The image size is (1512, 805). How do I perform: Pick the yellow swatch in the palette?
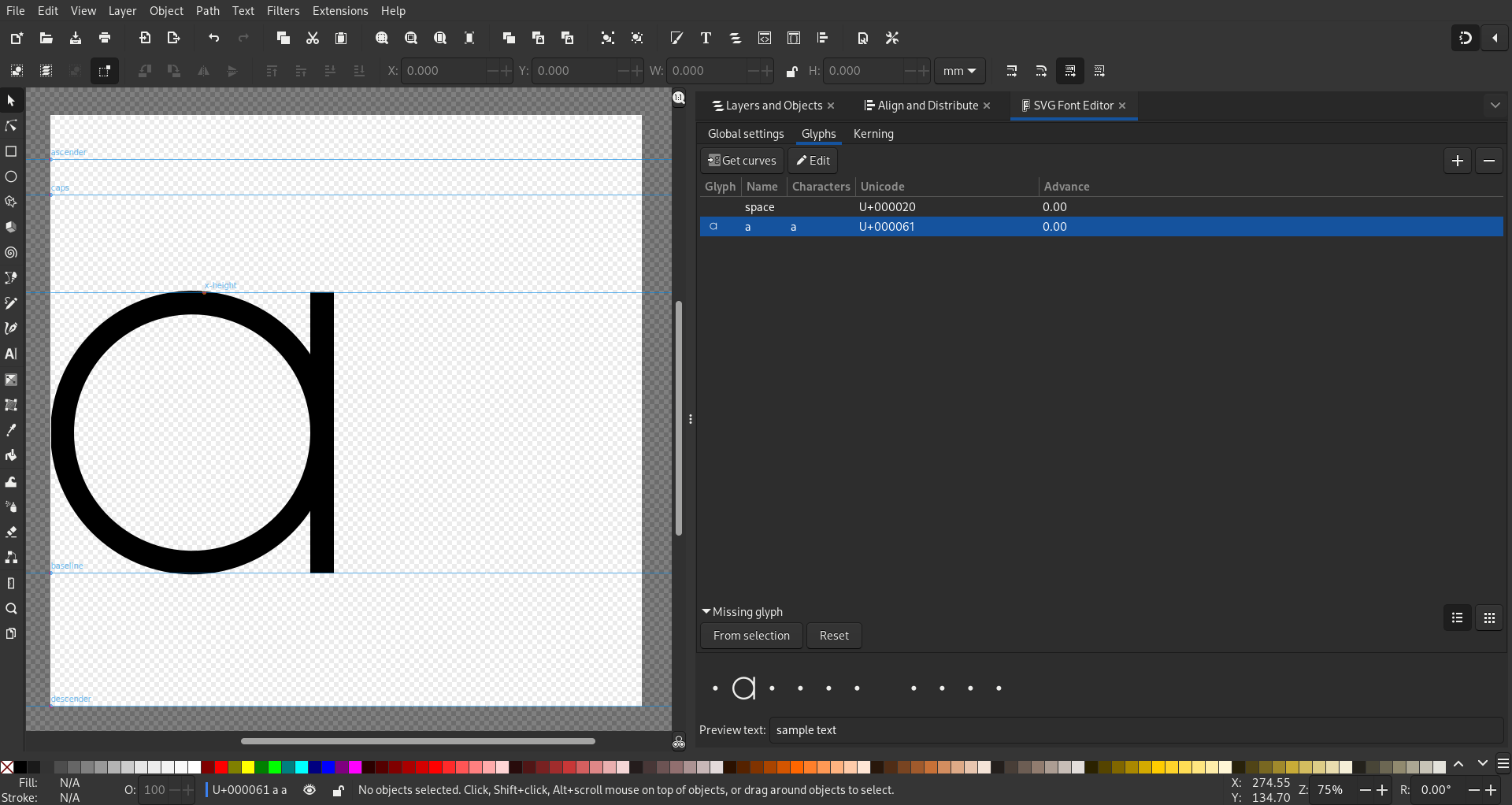coord(248,767)
